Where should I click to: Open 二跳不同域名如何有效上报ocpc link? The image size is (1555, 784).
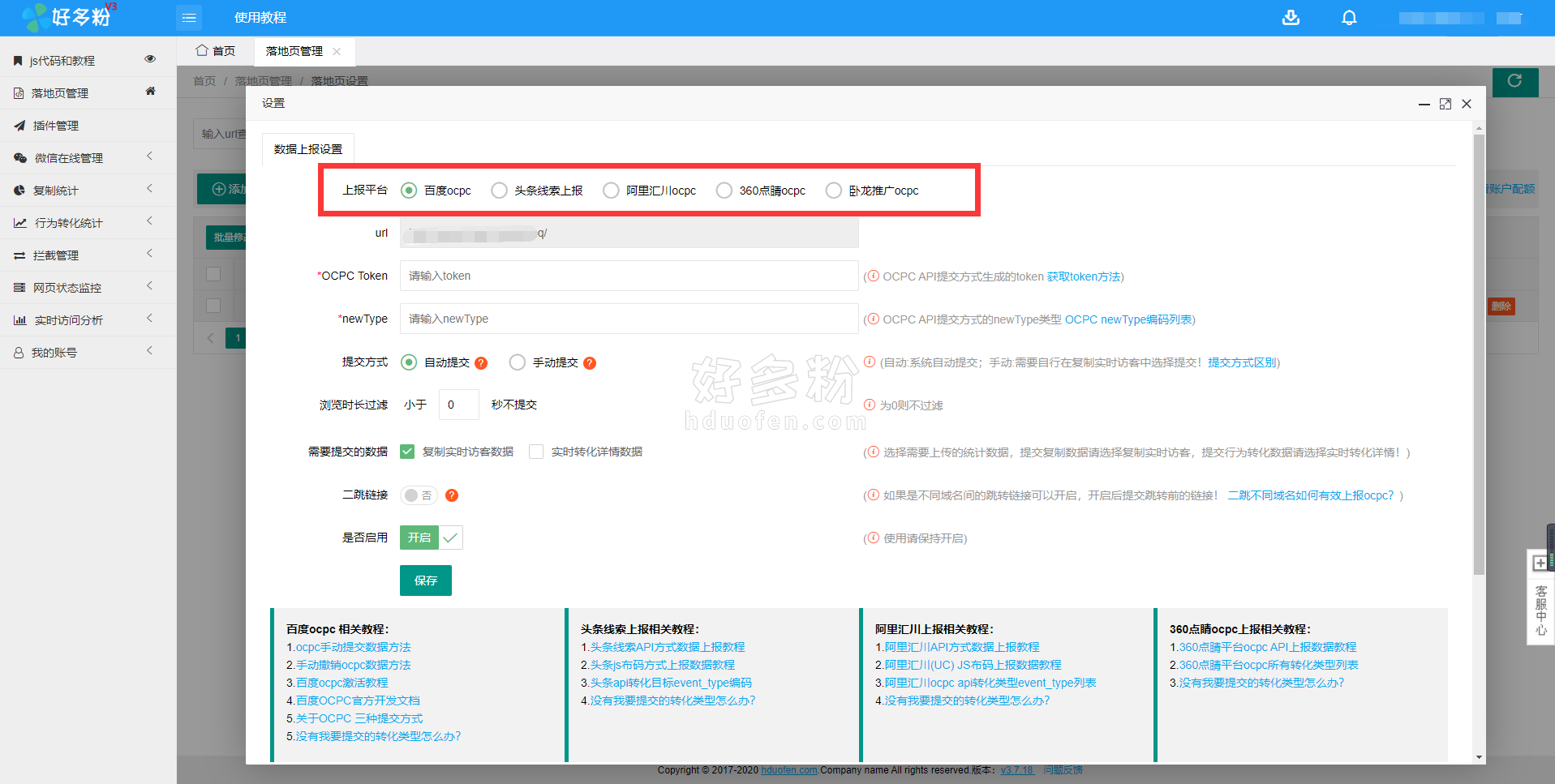pos(1311,495)
